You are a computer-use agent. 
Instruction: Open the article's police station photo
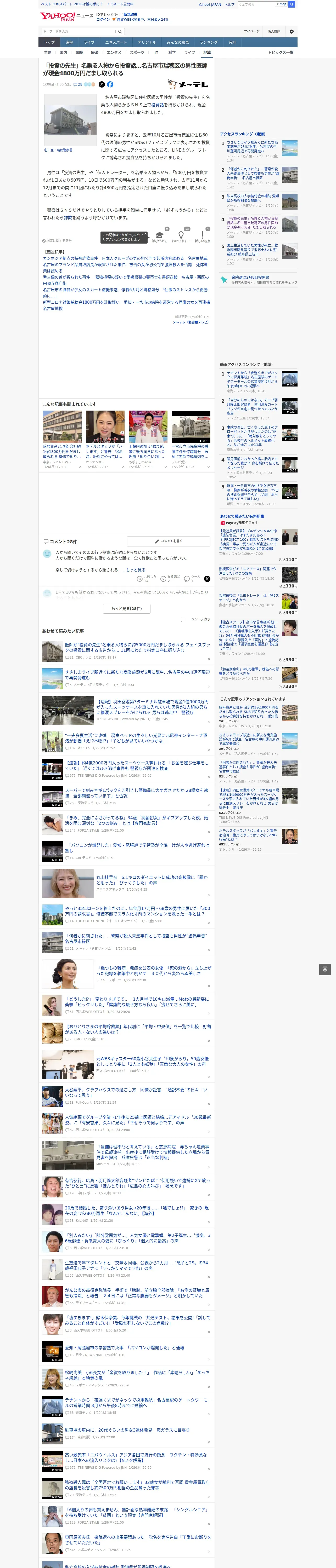[x=70, y=120]
